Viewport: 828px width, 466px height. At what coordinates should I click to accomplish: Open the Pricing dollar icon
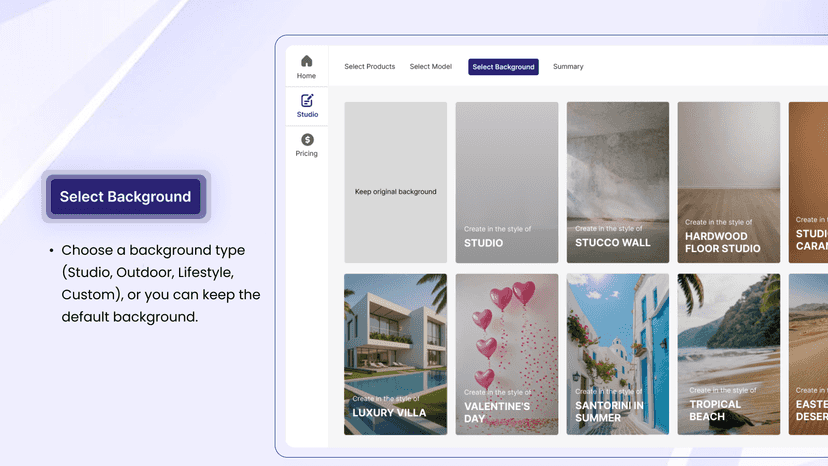(307, 139)
